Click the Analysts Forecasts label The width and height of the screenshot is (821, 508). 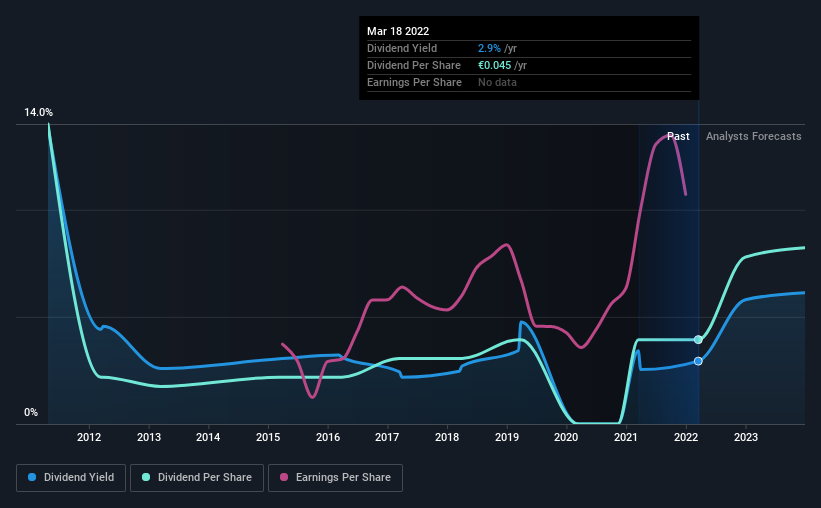pyautogui.click(x=753, y=136)
